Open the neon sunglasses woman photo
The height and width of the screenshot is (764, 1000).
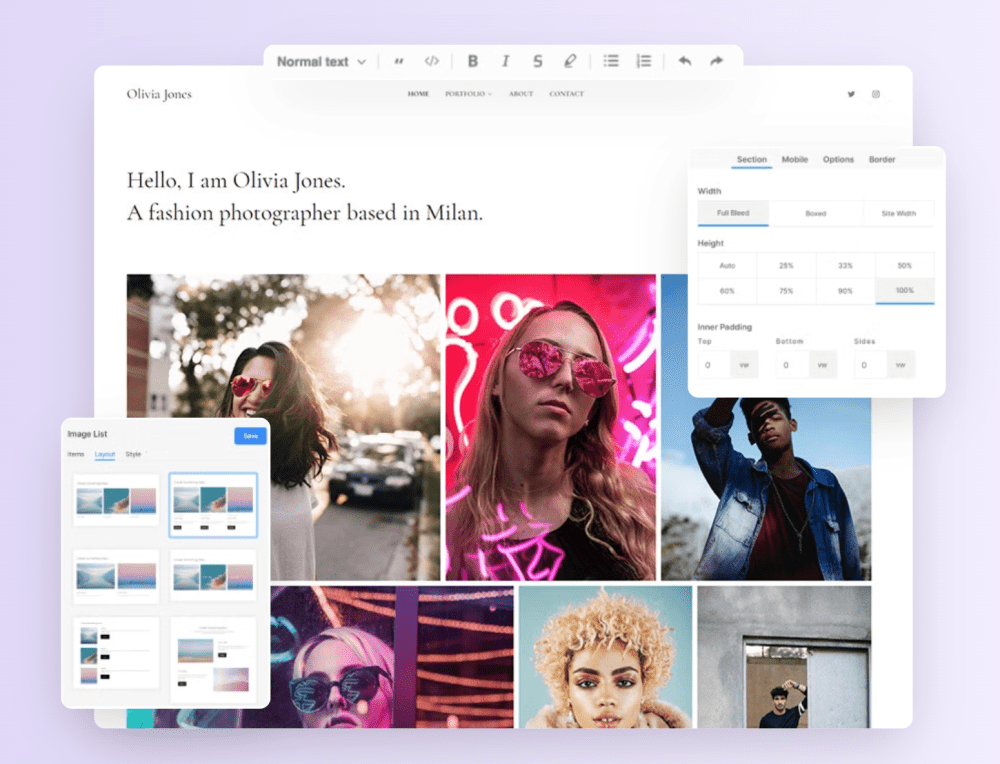pos(550,427)
